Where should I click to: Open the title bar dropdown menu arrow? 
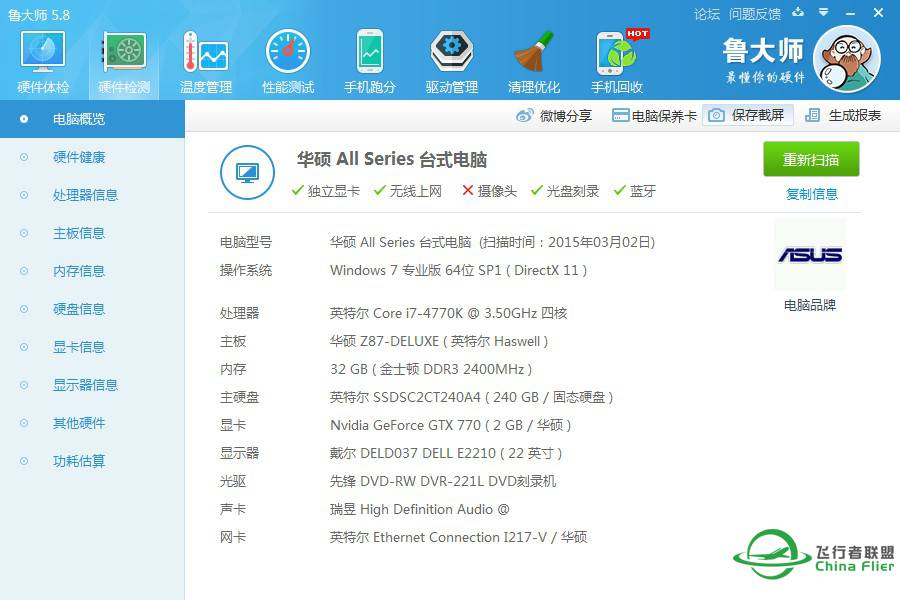point(824,12)
